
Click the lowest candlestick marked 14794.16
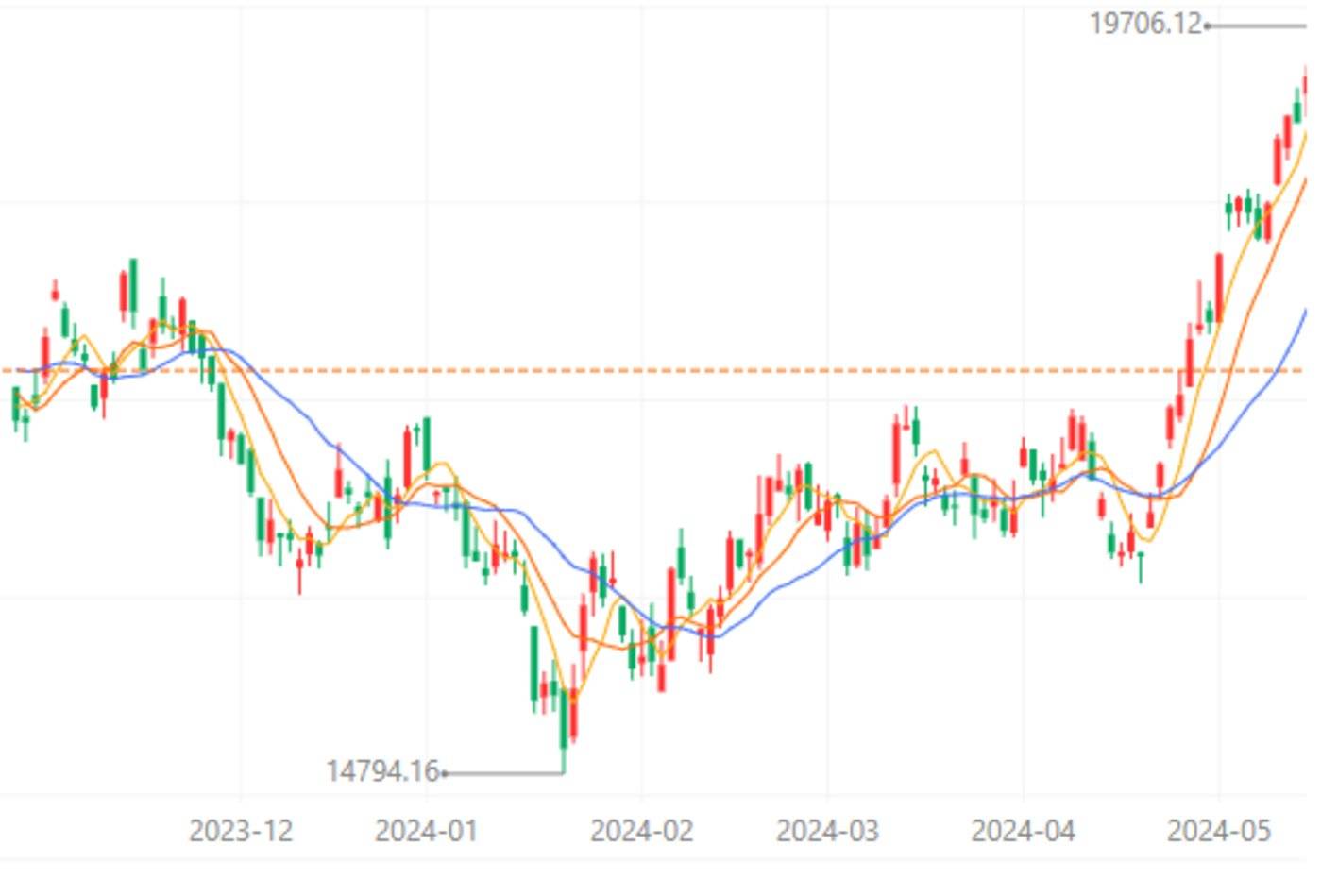(x=564, y=718)
